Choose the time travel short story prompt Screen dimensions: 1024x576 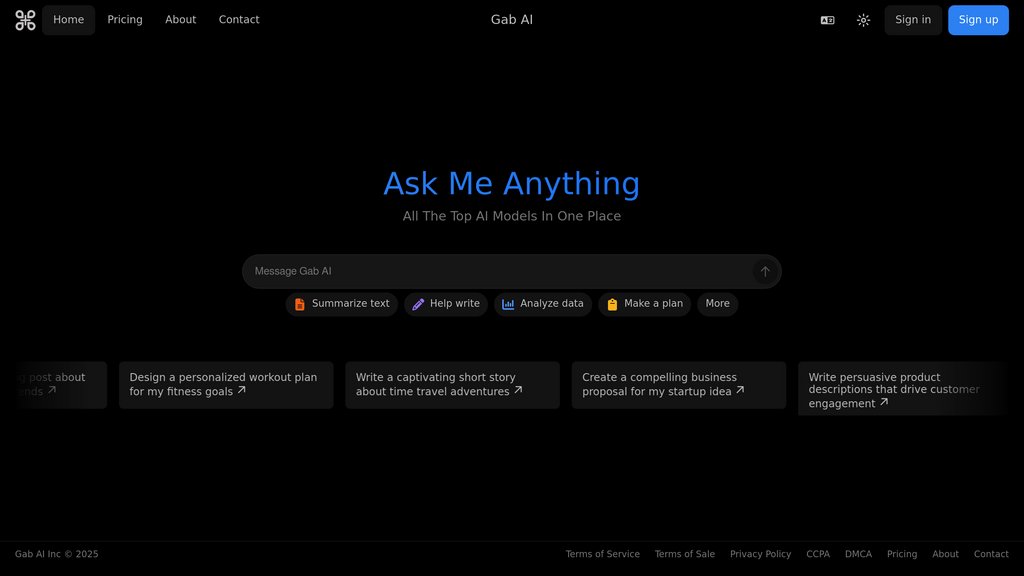click(452, 385)
